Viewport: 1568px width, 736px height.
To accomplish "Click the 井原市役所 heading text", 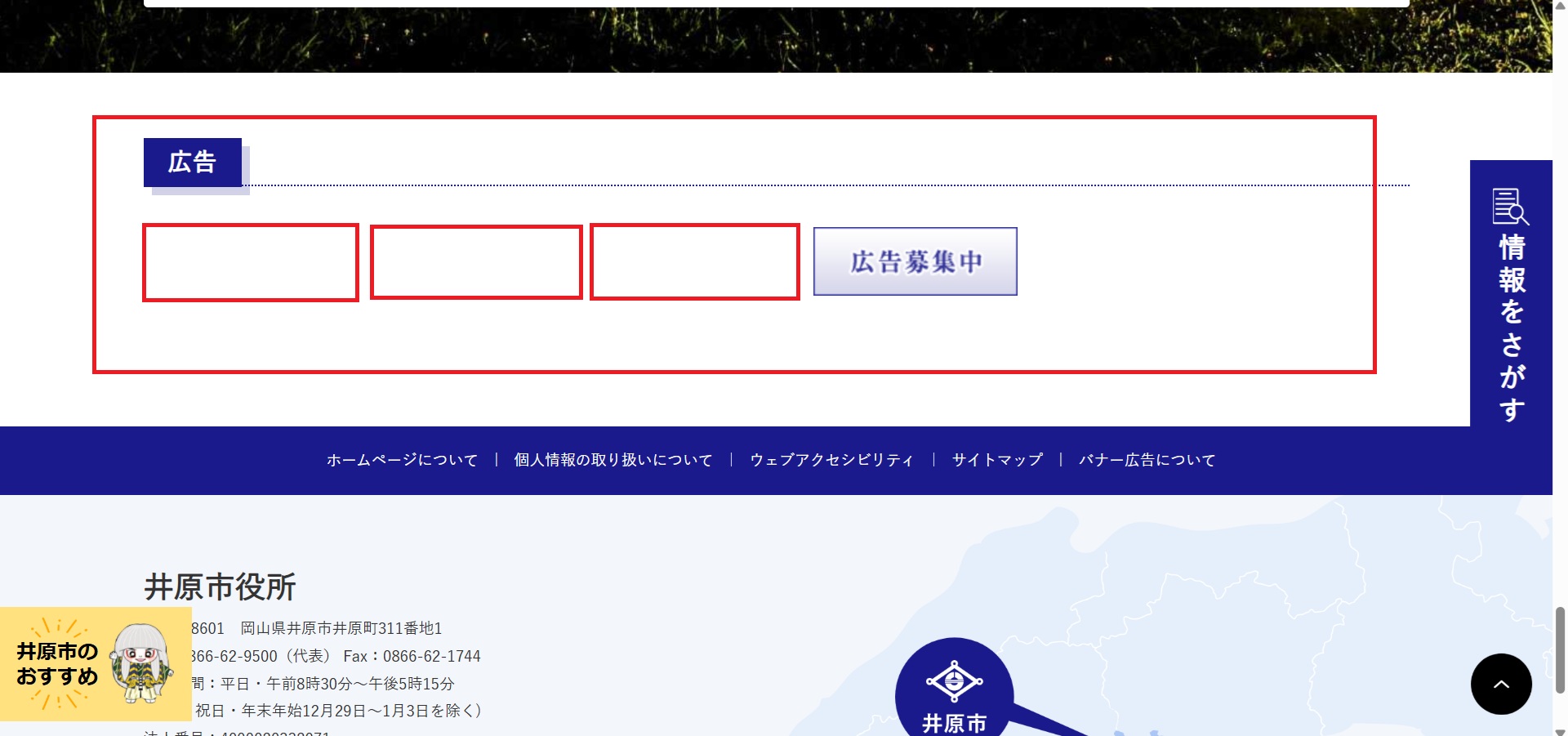I will tap(220, 587).
